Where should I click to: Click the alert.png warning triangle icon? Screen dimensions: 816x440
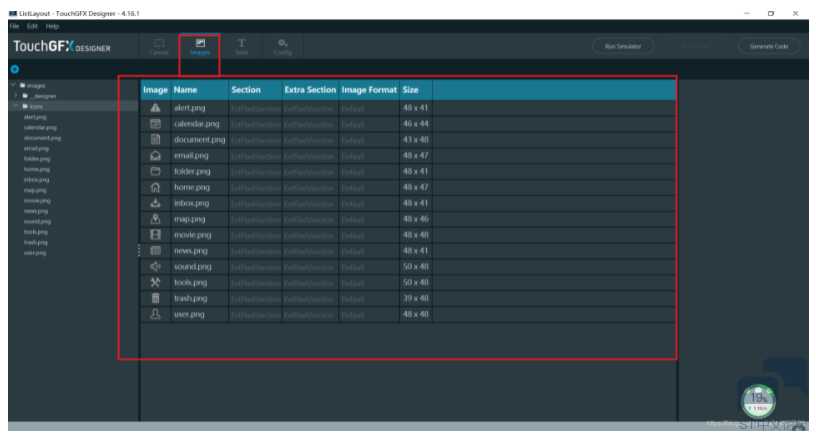[x=155, y=108]
